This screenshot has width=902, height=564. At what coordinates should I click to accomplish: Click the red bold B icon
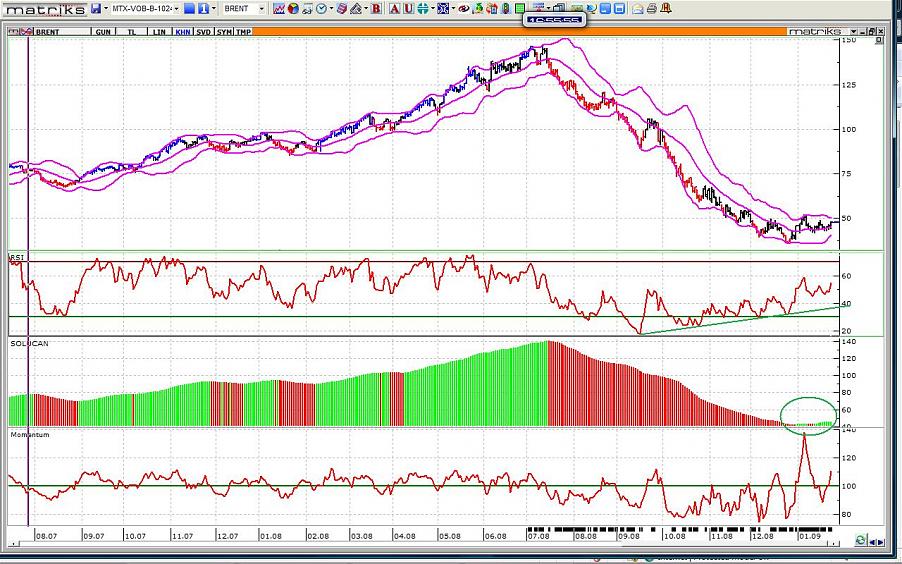(375, 8)
